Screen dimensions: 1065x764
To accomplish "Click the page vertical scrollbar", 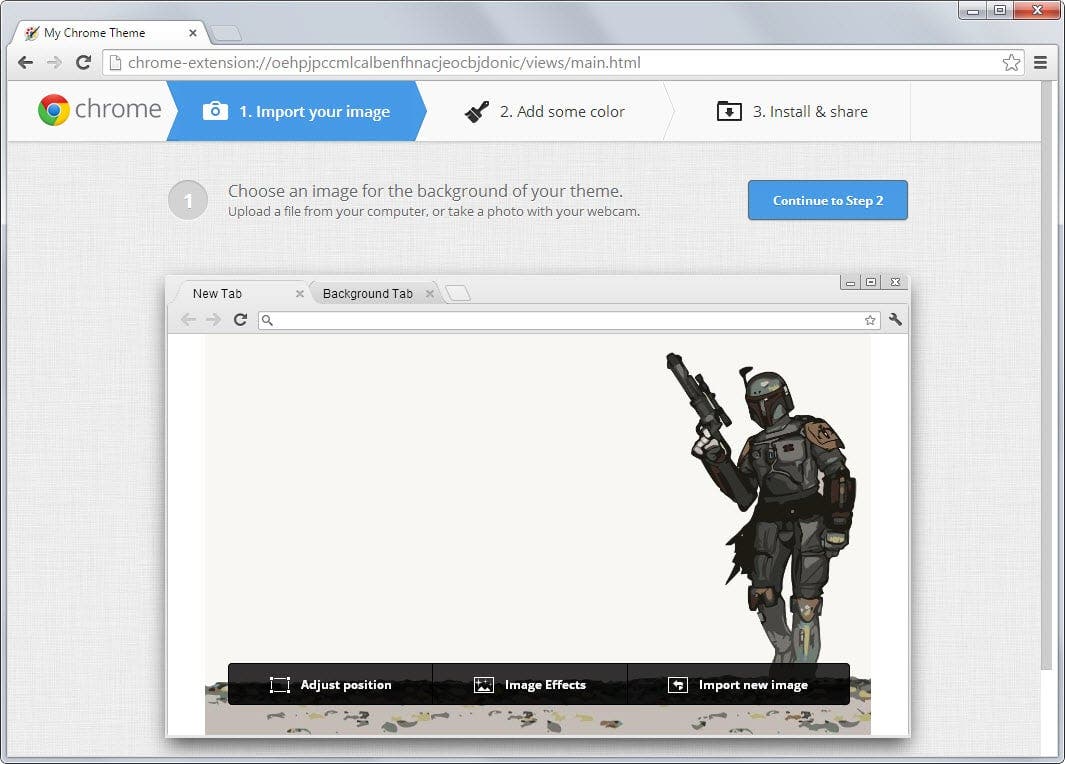I will point(1046,375).
